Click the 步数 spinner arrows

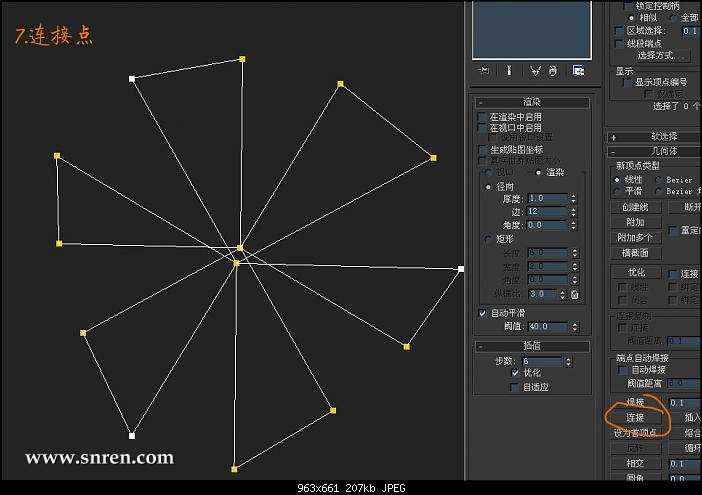tap(568, 361)
